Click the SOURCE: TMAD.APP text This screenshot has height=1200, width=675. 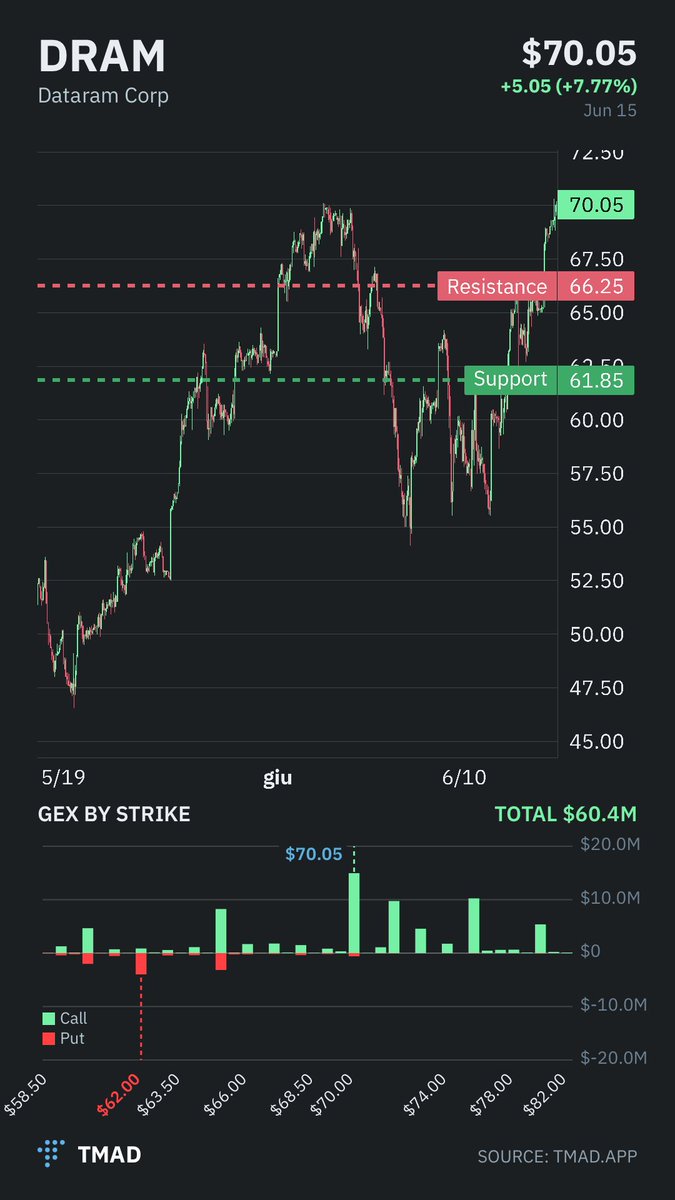pyautogui.click(x=557, y=1156)
